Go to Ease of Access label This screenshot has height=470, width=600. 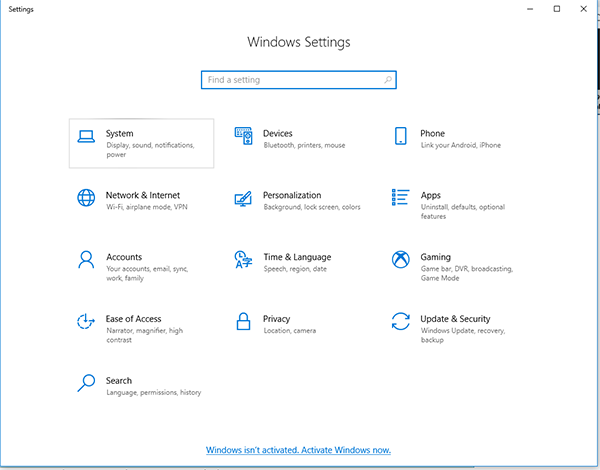(x=133, y=319)
